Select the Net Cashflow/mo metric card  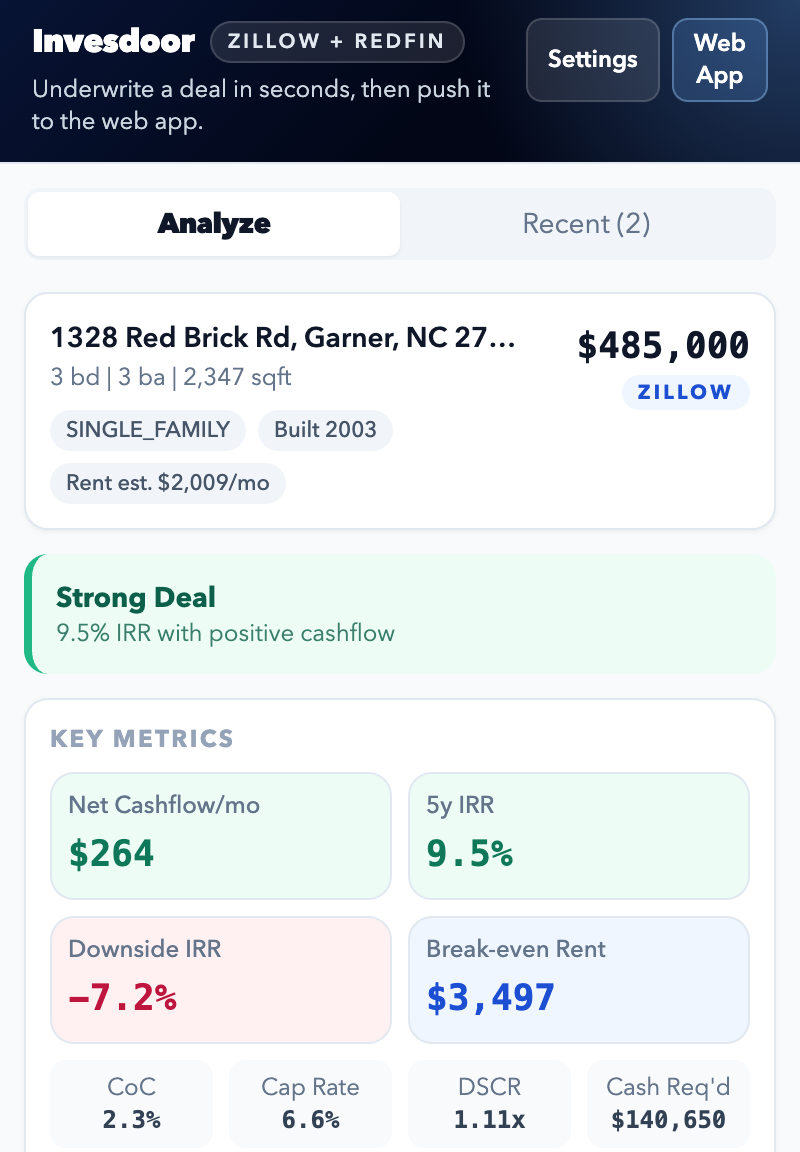221,836
